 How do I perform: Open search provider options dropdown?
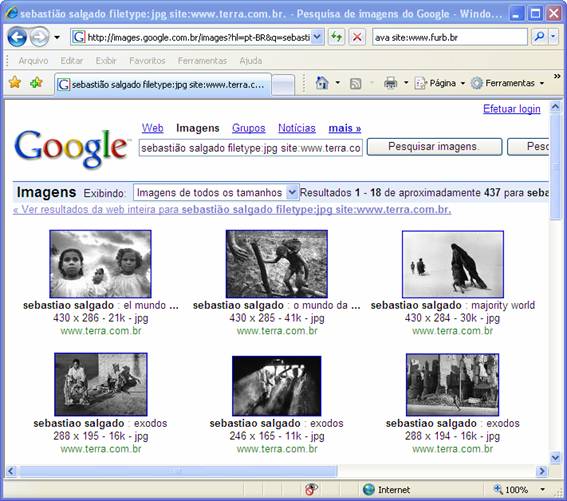[x=553, y=37]
